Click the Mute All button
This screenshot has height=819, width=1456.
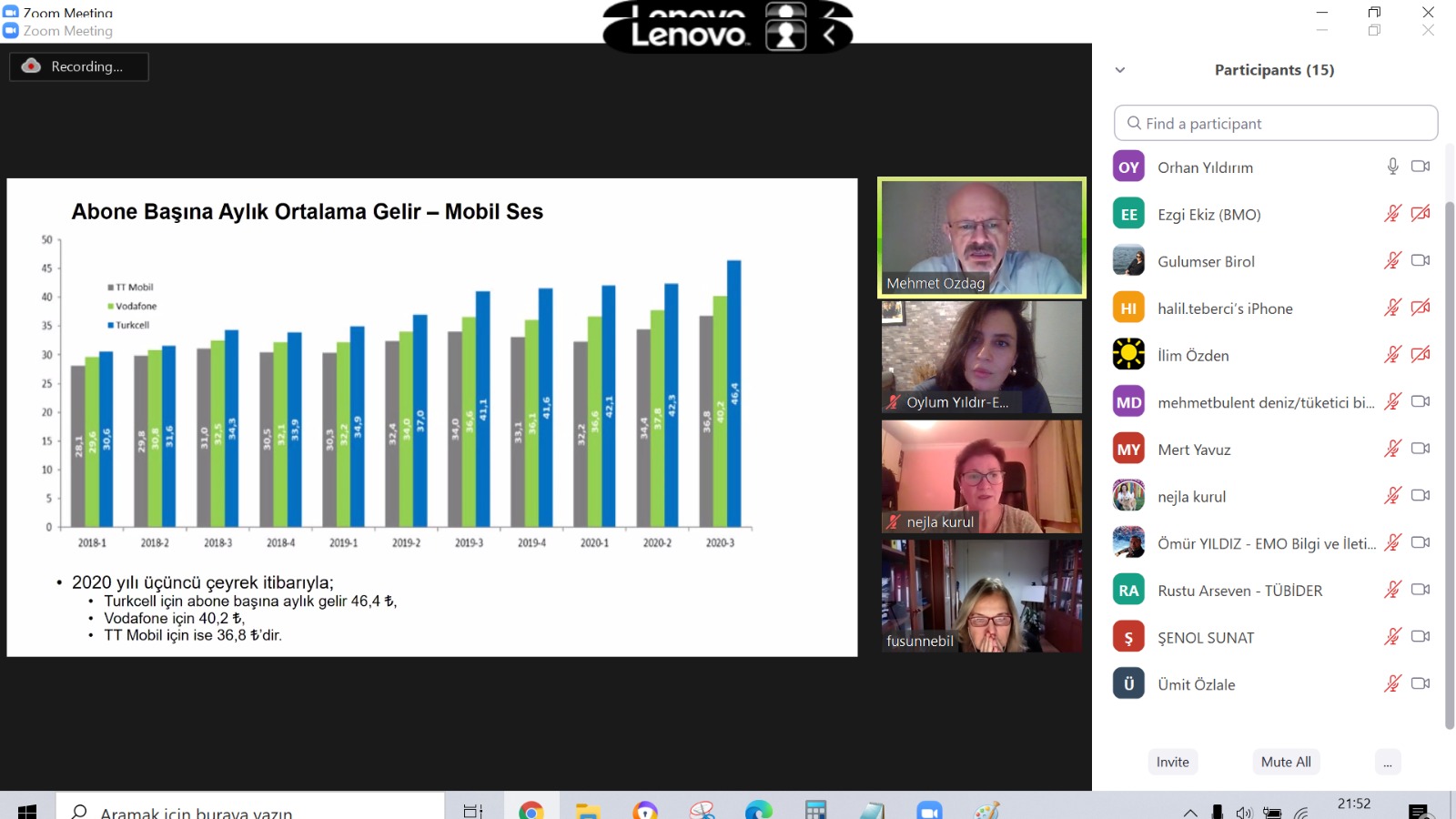(1287, 762)
